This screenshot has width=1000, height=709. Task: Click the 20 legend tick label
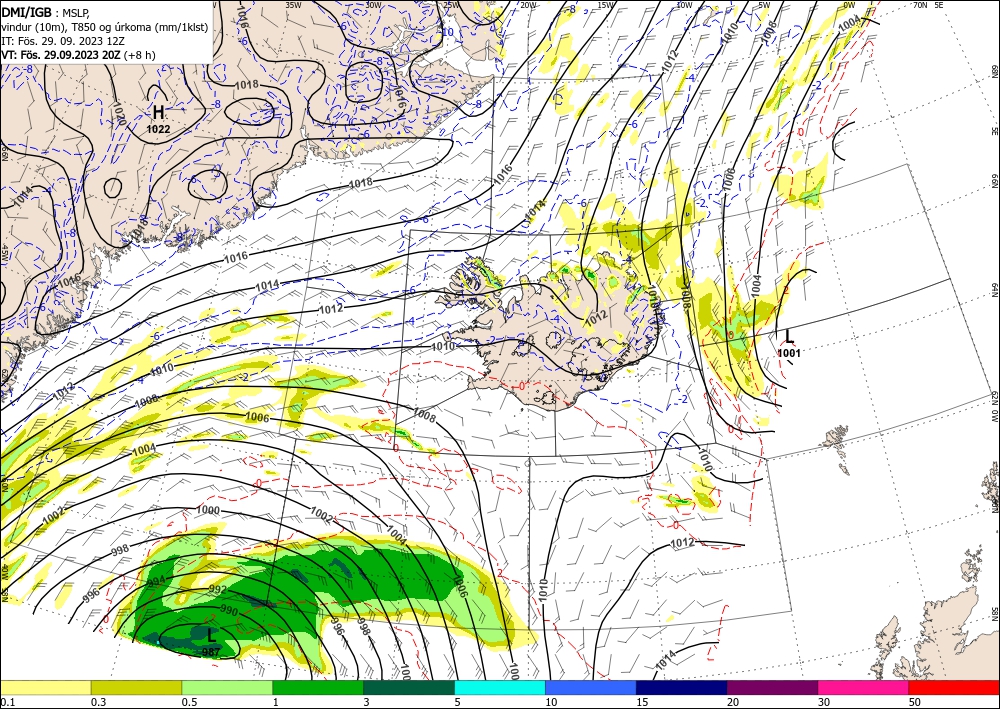[733, 702]
